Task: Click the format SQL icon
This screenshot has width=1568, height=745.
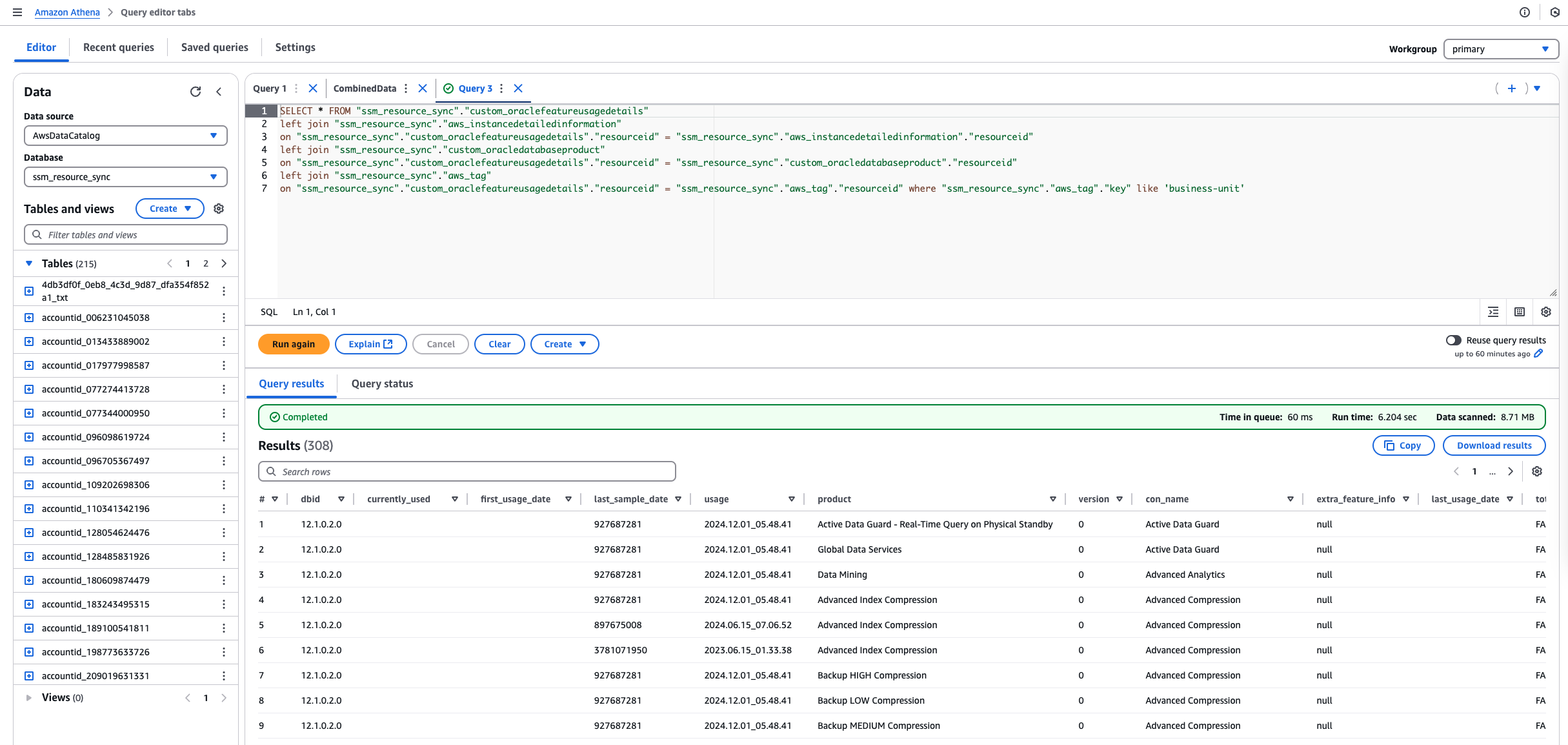Action: (x=1493, y=311)
